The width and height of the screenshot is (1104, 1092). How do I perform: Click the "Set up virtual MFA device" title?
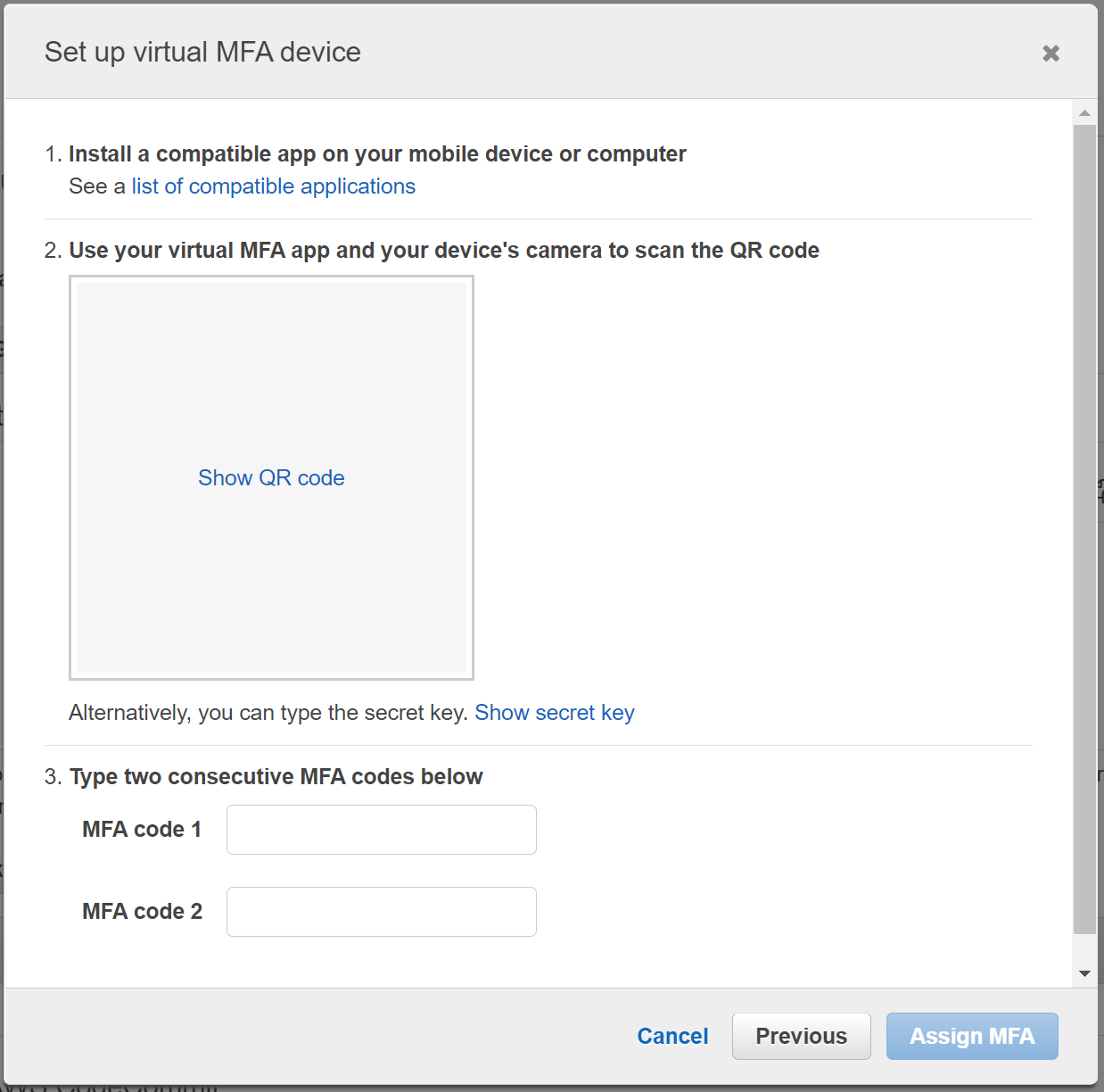[202, 53]
